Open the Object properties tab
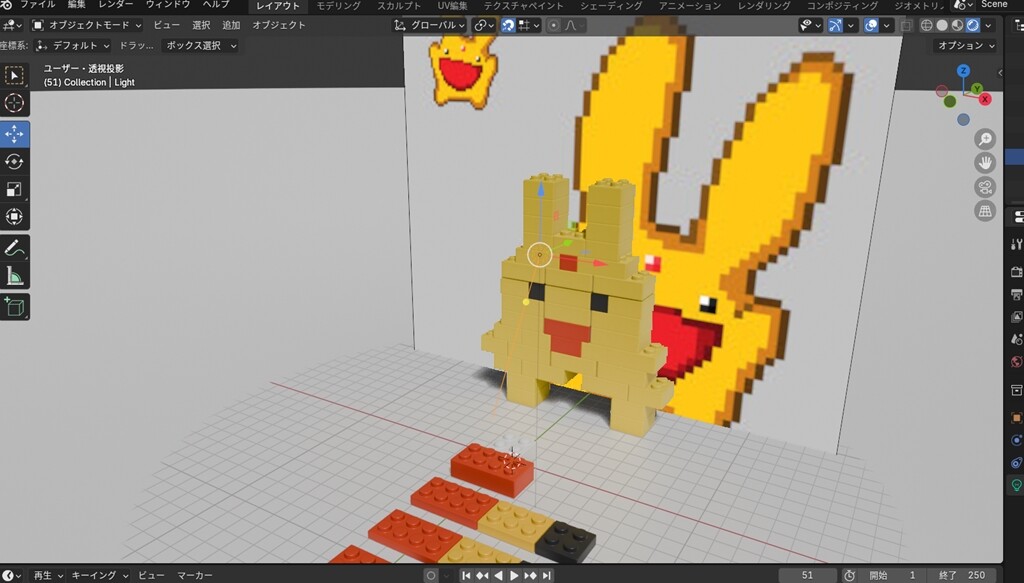This screenshot has width=1024, height=583. pos(1016,418)
